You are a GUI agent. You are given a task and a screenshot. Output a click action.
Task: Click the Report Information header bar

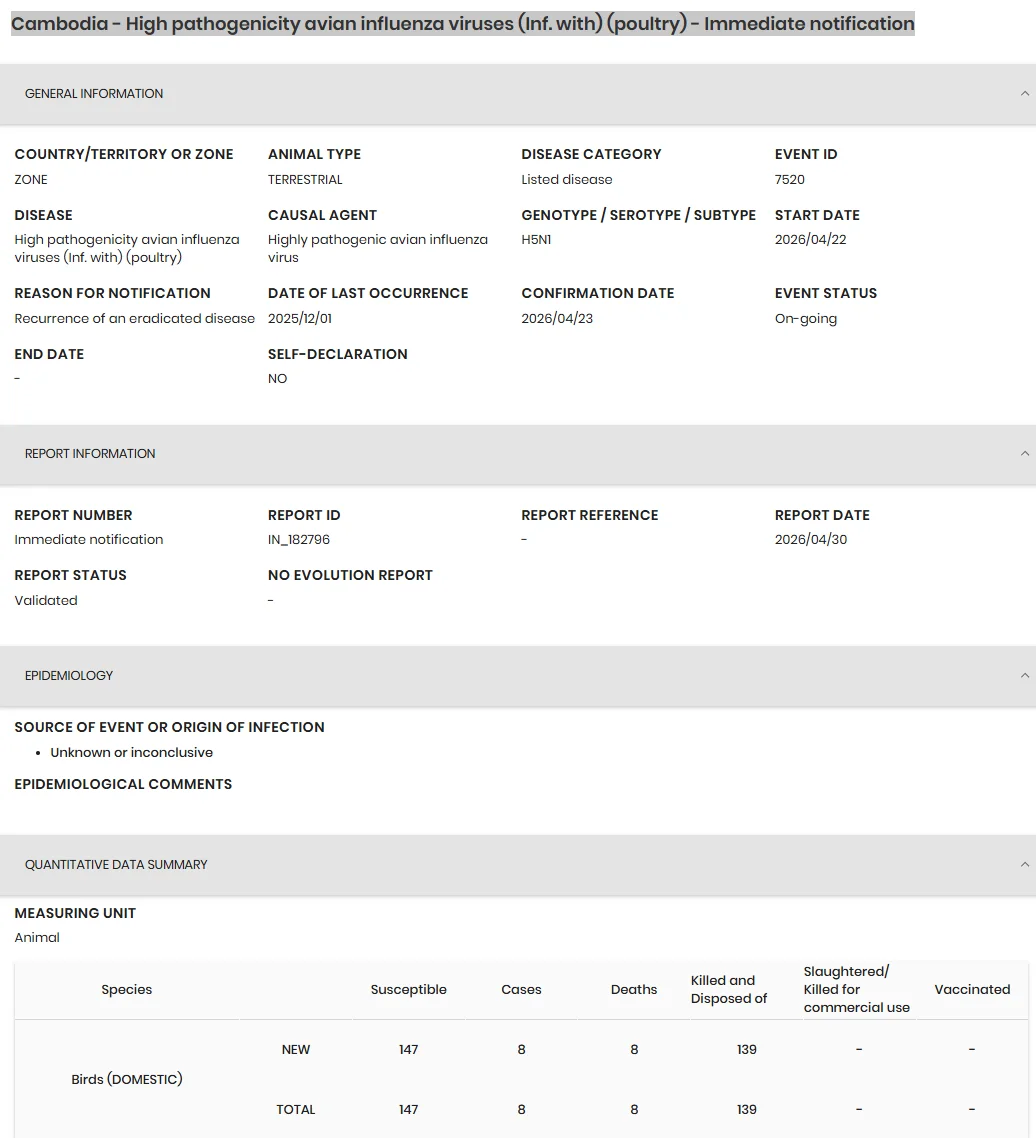[x=518, y=454]
